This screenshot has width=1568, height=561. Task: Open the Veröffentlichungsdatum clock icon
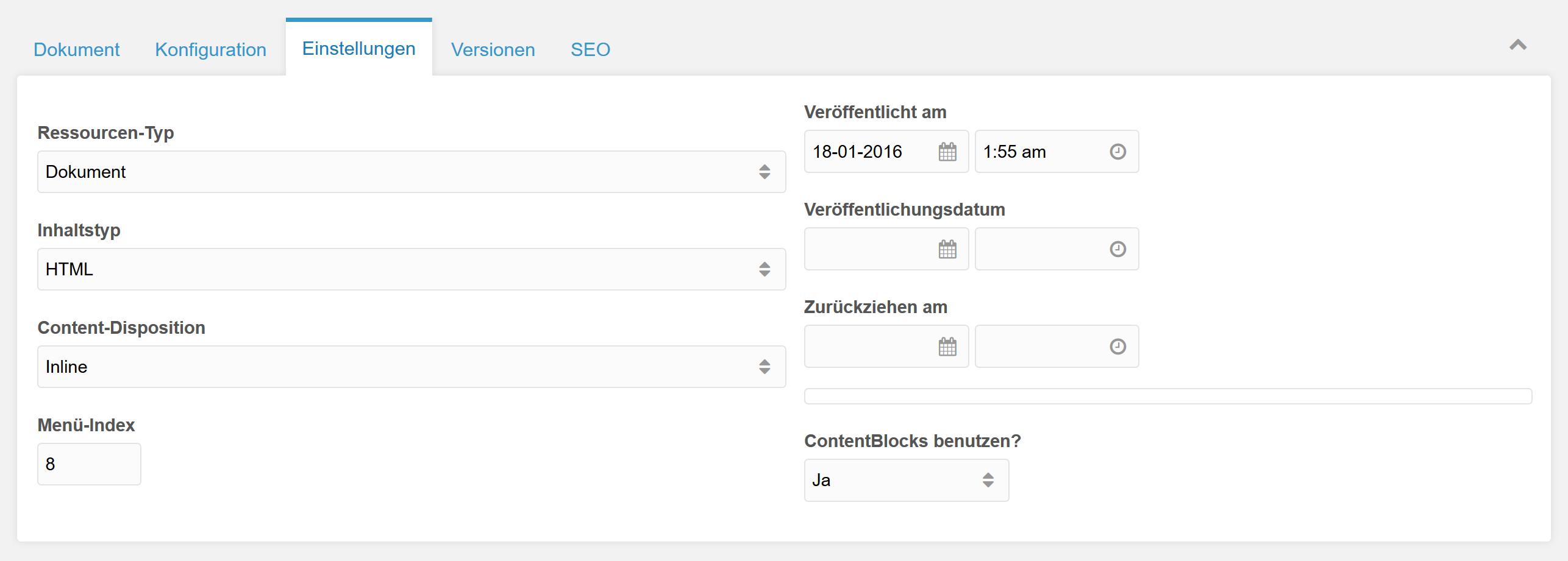tap(1117, 249)
